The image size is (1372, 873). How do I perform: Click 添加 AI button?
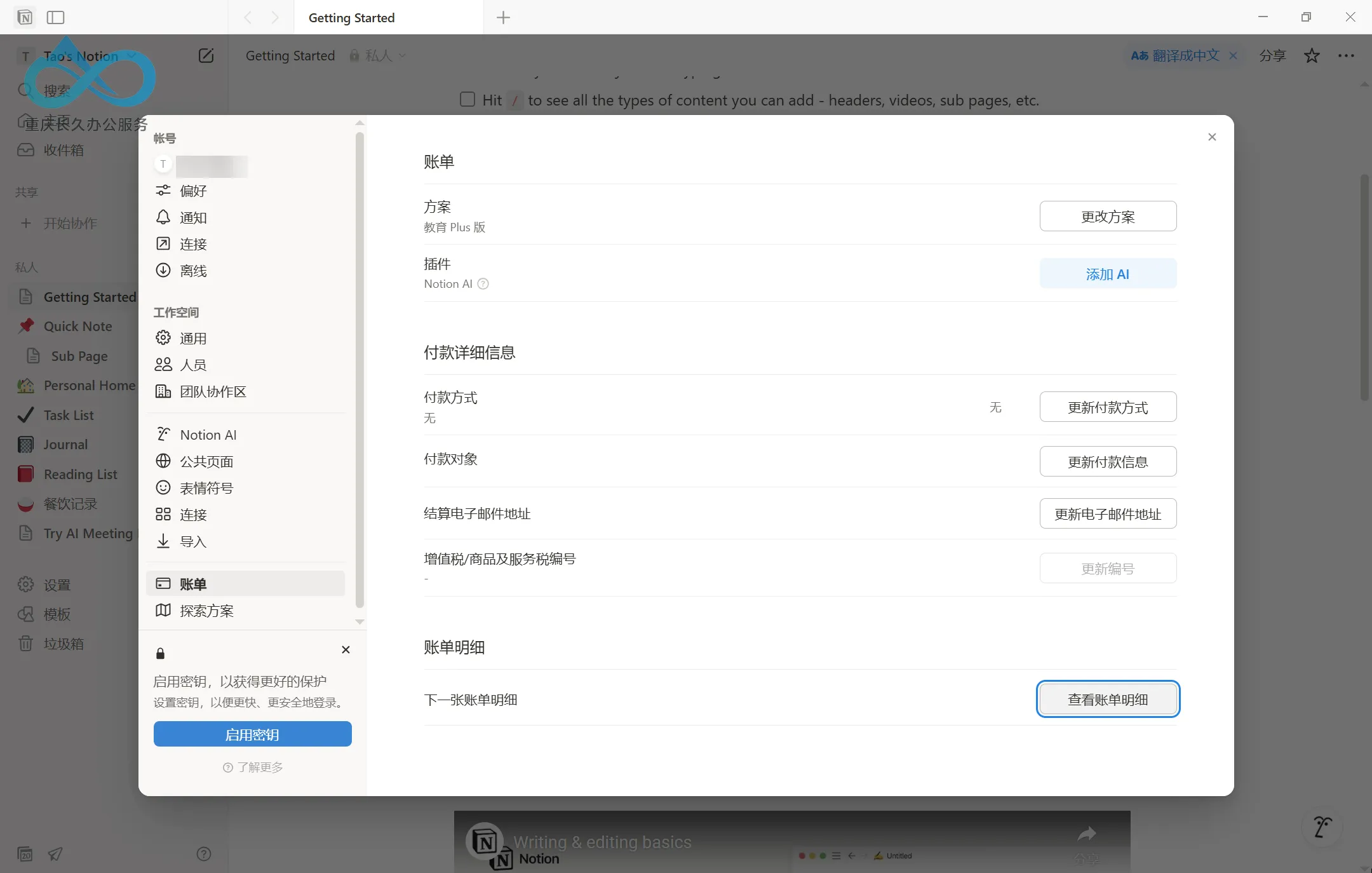coord(1108,274)
